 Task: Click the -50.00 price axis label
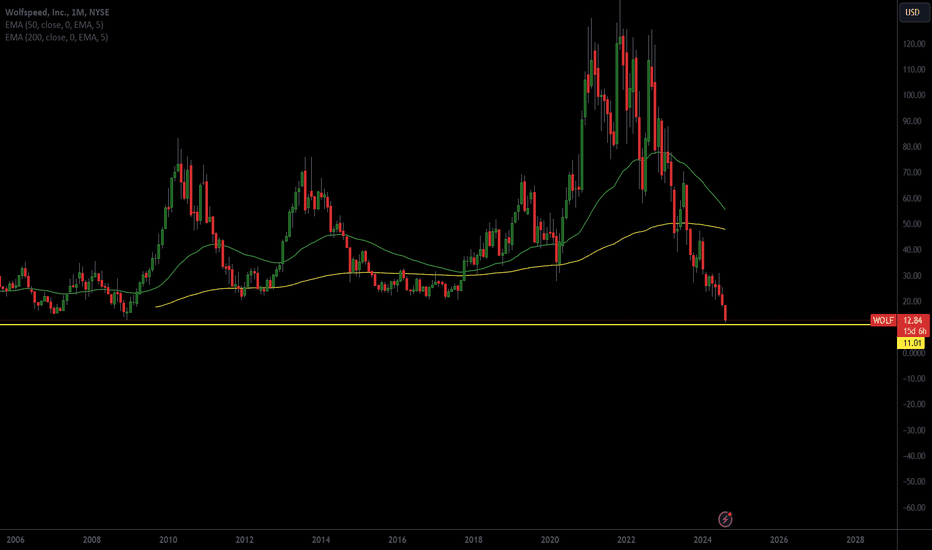click(914, 482)
